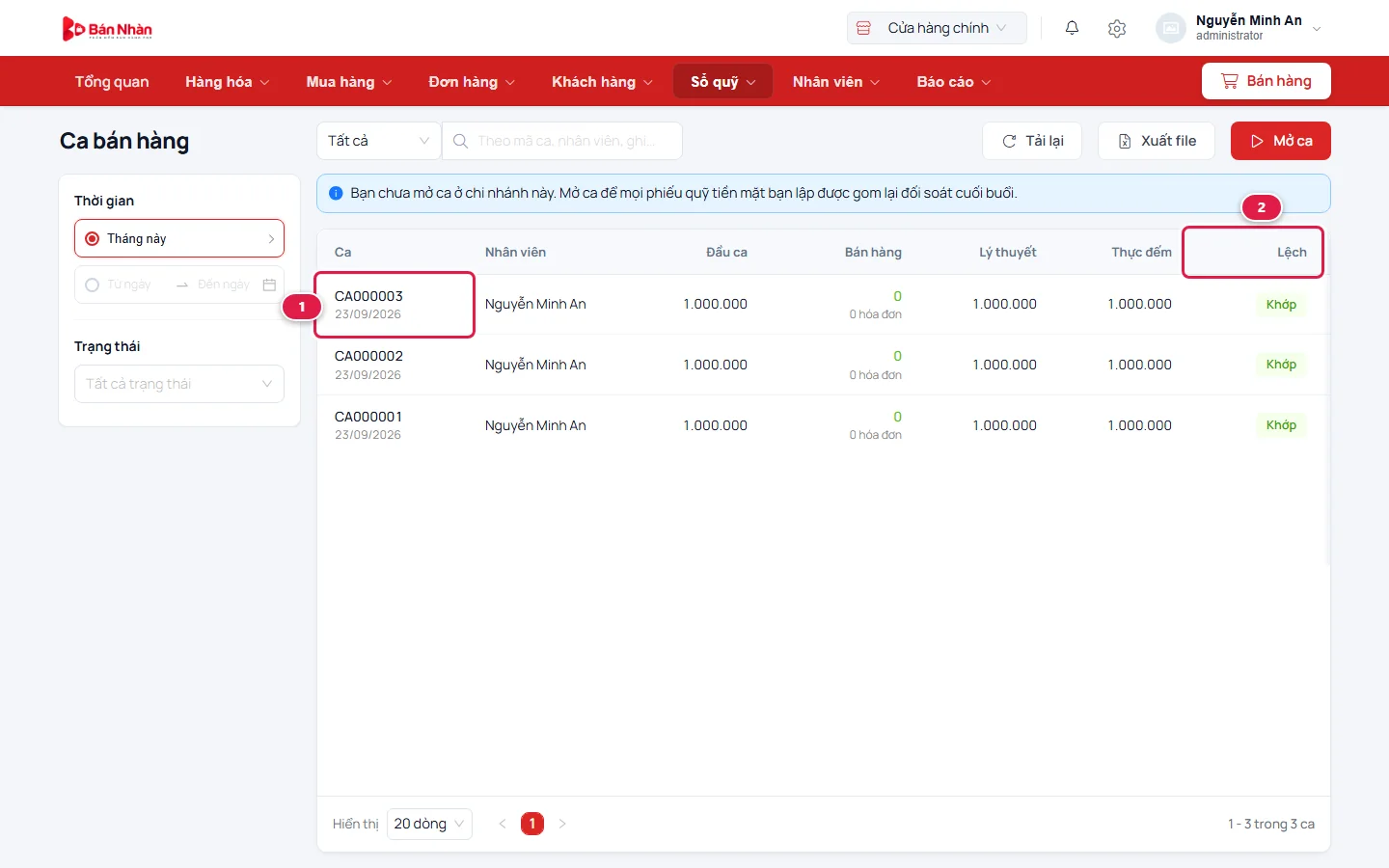Click the Xuất file export button
Image resolution: width=1389 pixels, height=868 pixels.
(x=1157, y=141)
